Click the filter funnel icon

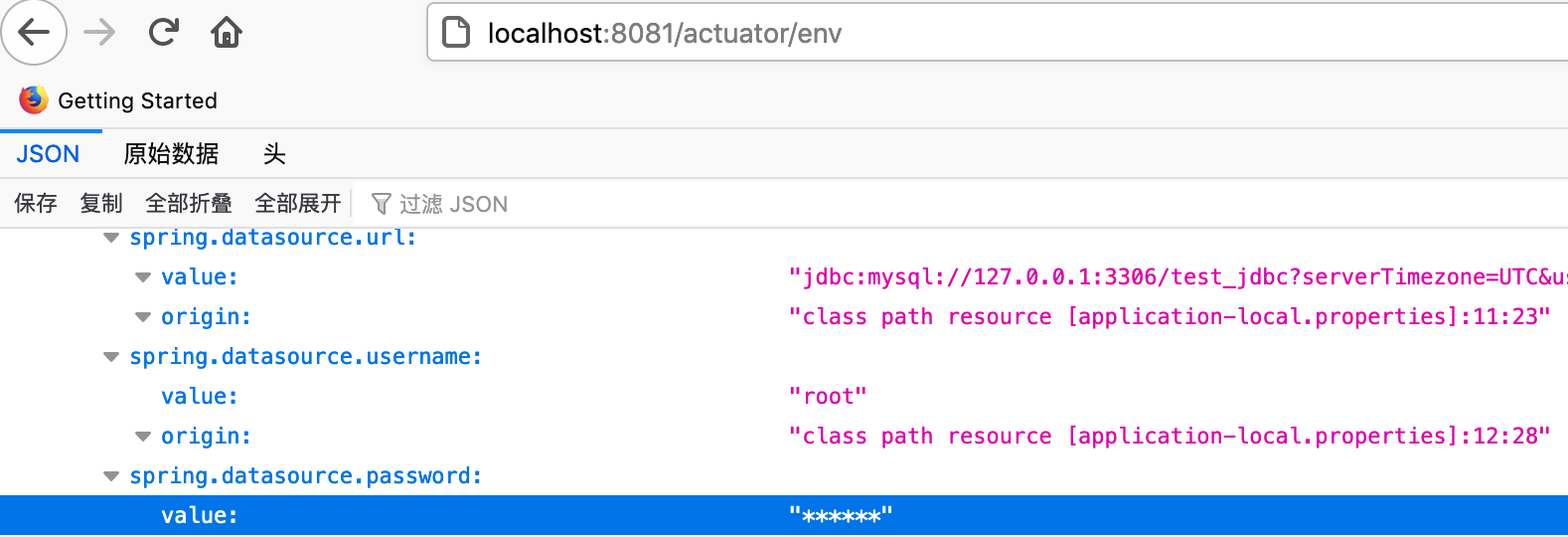381,204
